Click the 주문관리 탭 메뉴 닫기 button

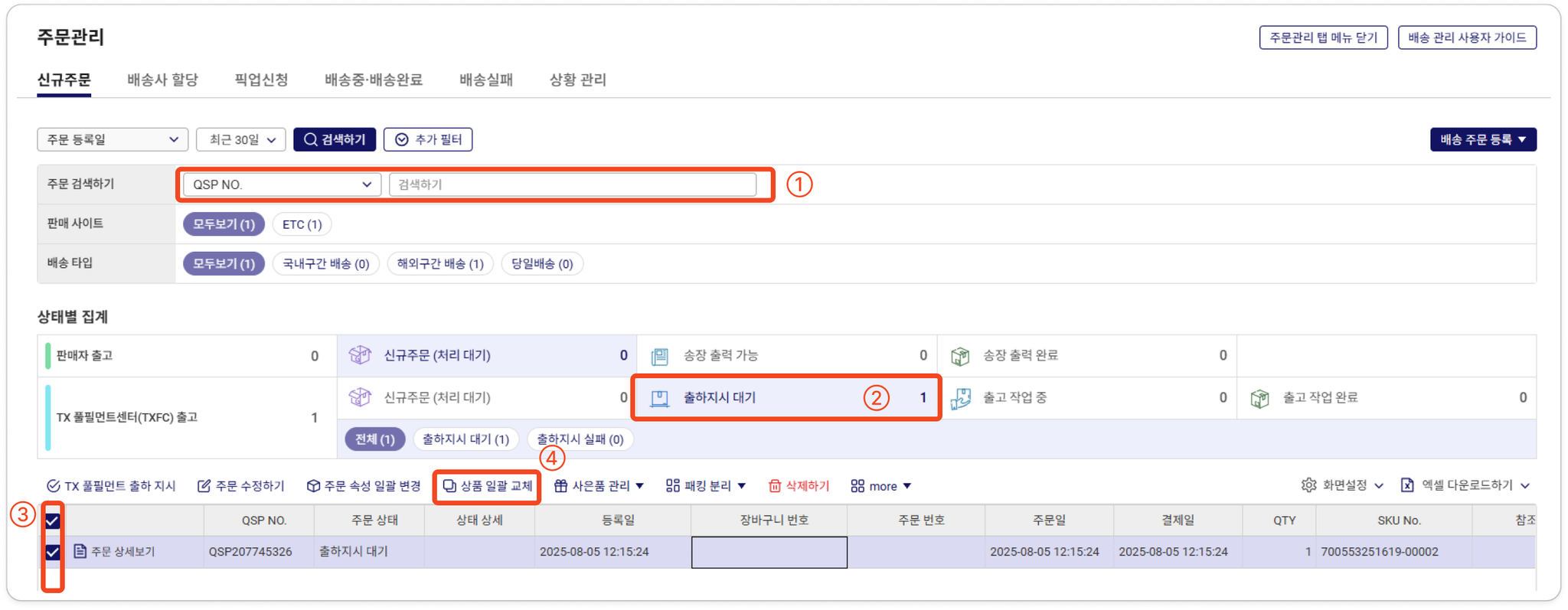point(1323,38)
